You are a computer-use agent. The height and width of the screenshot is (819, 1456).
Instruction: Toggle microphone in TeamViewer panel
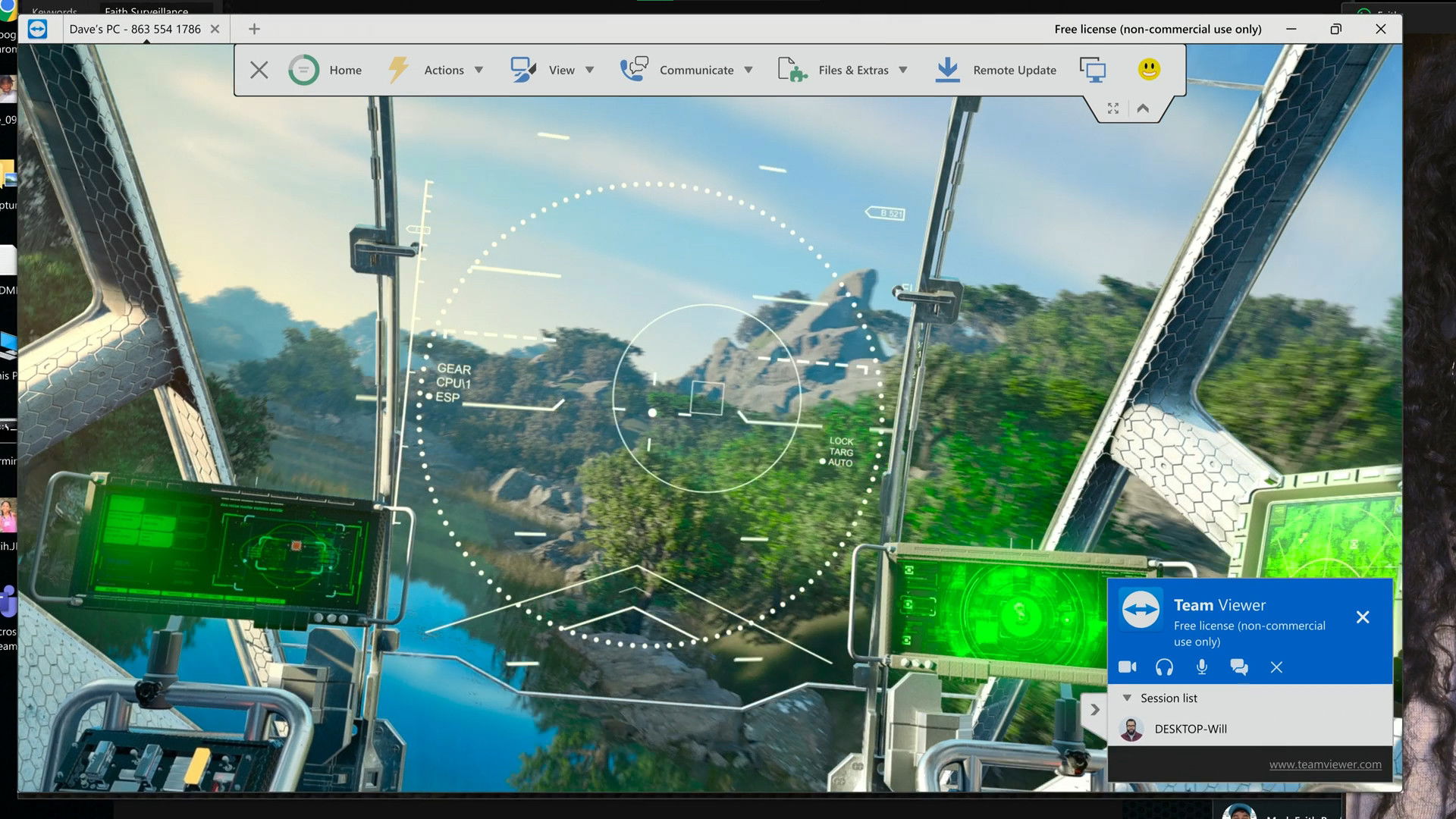point(1202,667)
